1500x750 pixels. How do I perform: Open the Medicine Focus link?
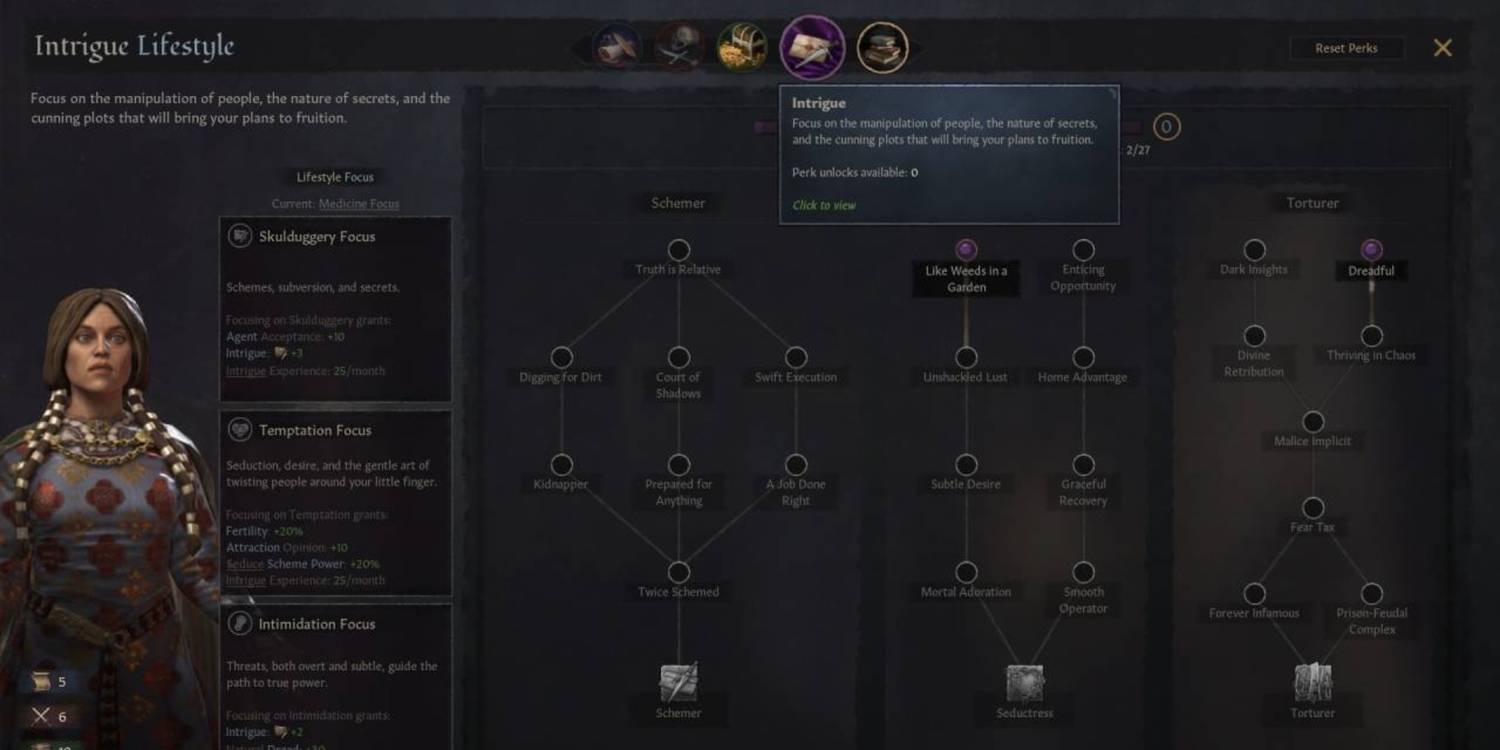tap(358, 204)
